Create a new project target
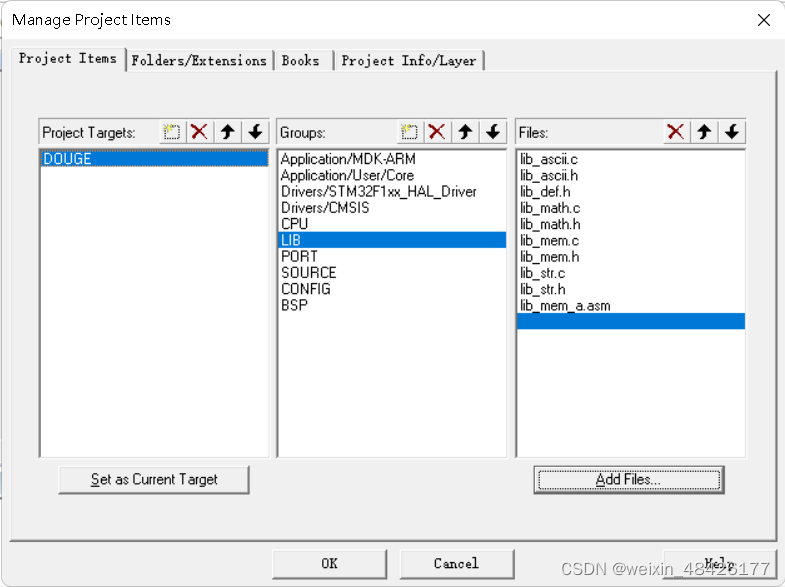 pyautogui.click(x=172, y=132)
